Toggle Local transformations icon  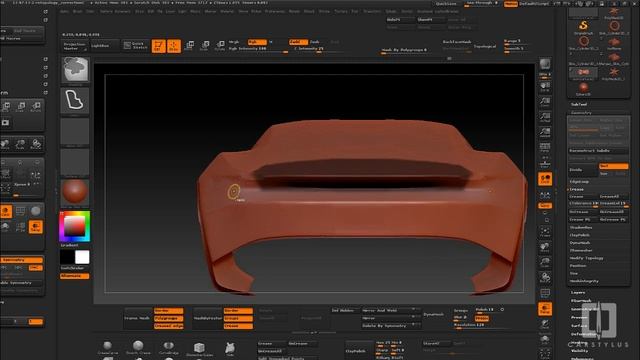coord(545,179)
